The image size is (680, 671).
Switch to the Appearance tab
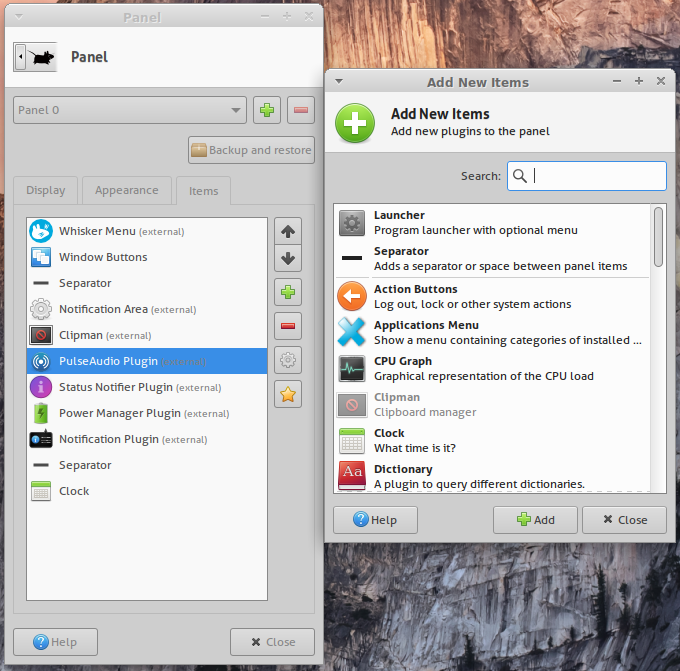(126, 190)
